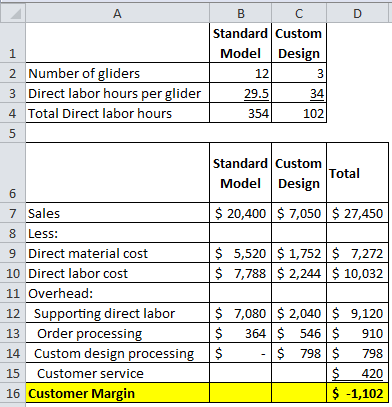Select value $ 10,032
The image size is (392, 407).
357,273
